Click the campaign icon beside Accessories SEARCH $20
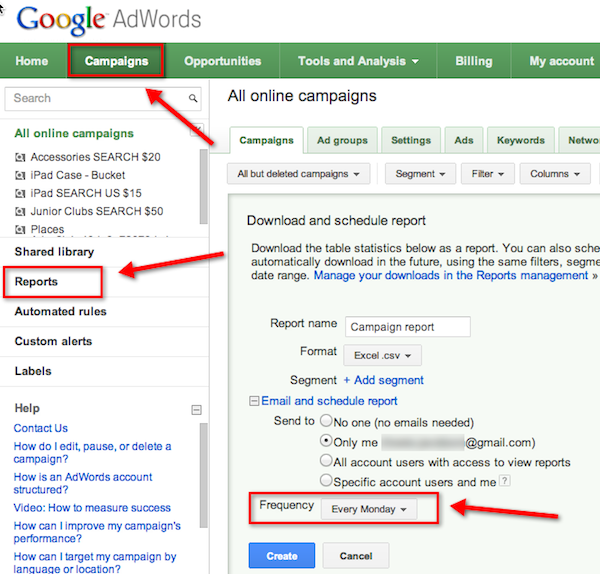600x574 pixels. tap(20, 157)
